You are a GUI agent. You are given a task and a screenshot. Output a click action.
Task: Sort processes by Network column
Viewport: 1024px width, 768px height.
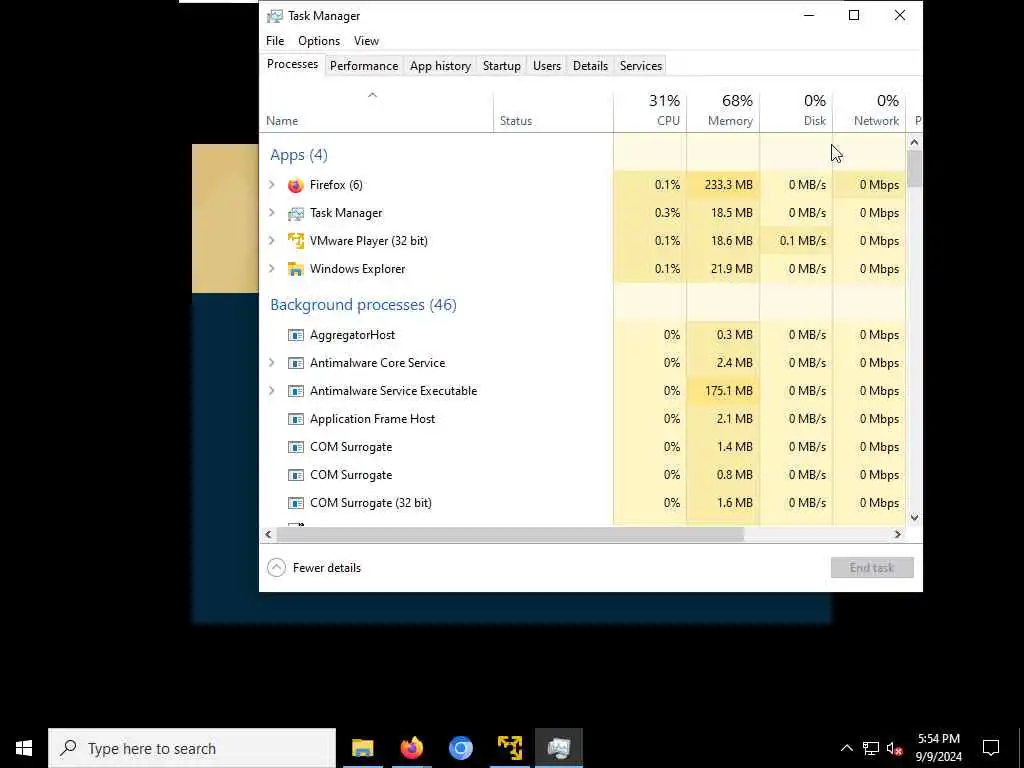pyautogui.click(x=869, y=111)
